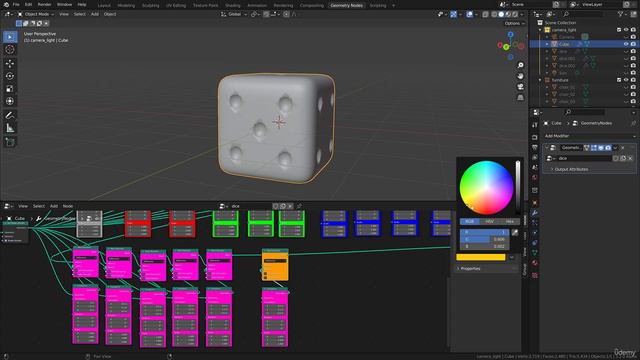Open the Object properties orange square tab
The height and width of the screenshot is (360, 640).
(x=535, y=203)
